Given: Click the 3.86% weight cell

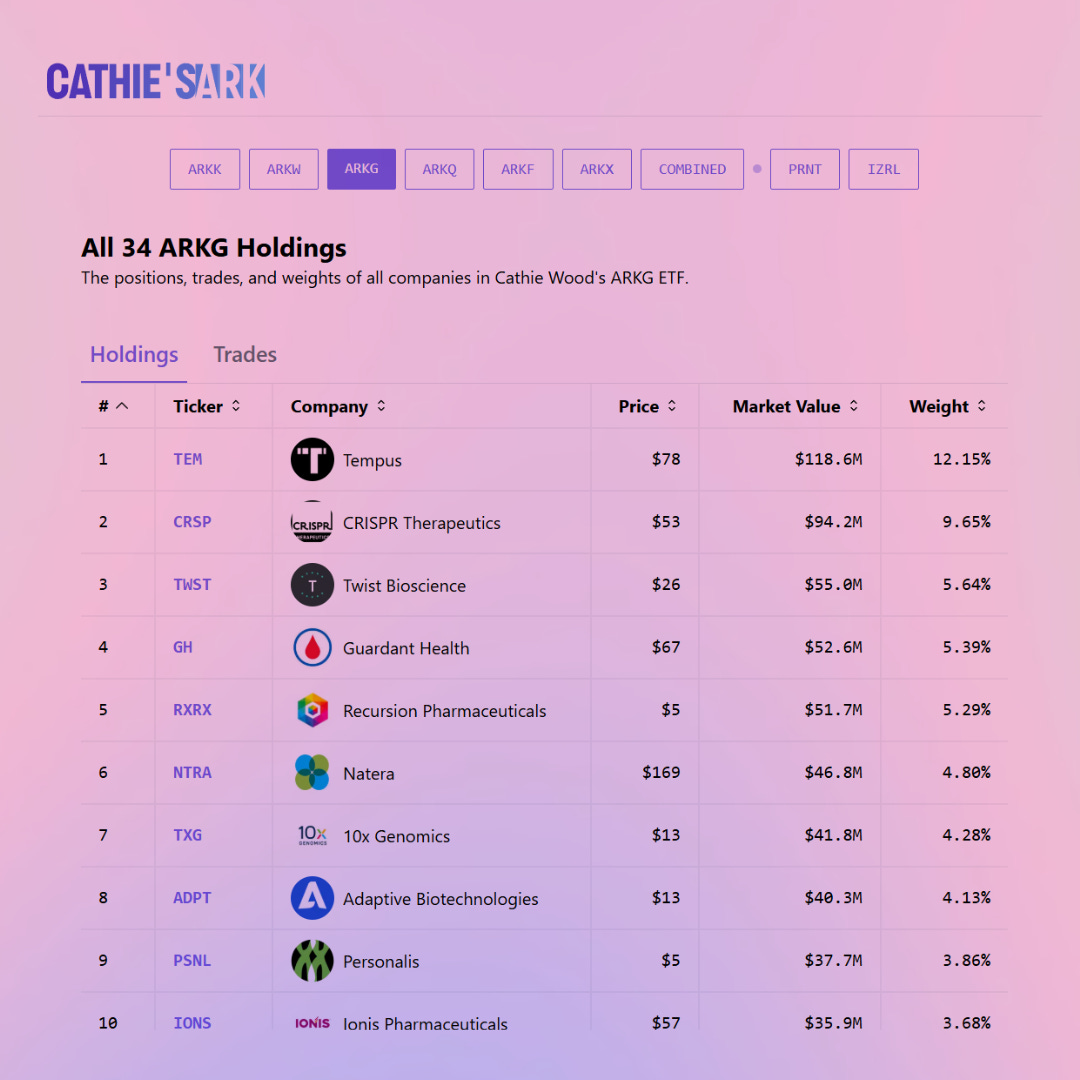Looking at the screenshot, I should pyautogui.click(x=966, y=961).
